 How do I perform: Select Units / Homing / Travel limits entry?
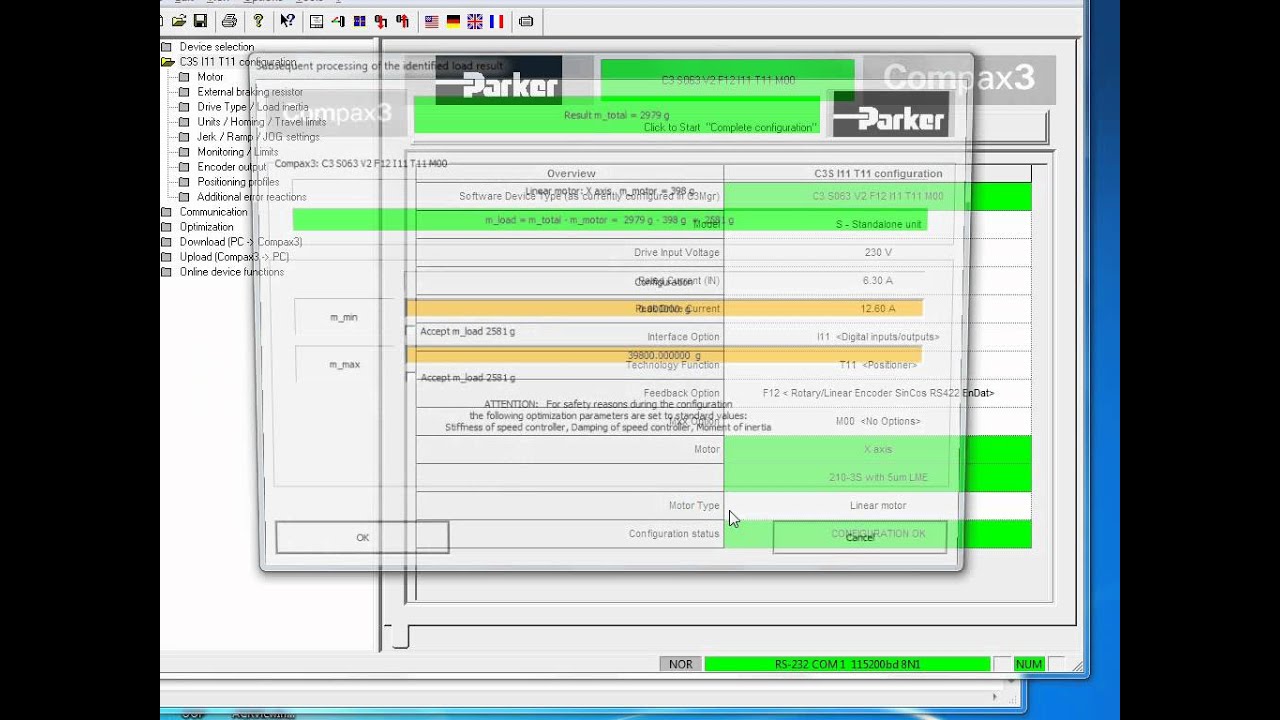tap(262, 122)
